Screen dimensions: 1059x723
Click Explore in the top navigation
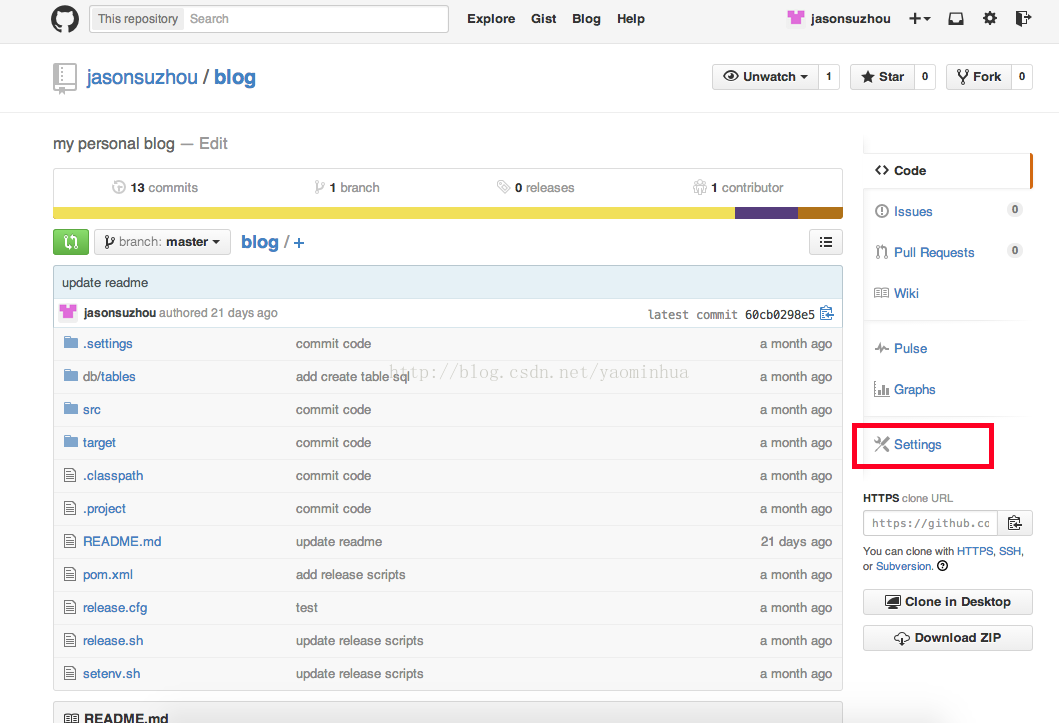[x=491, y=19]
